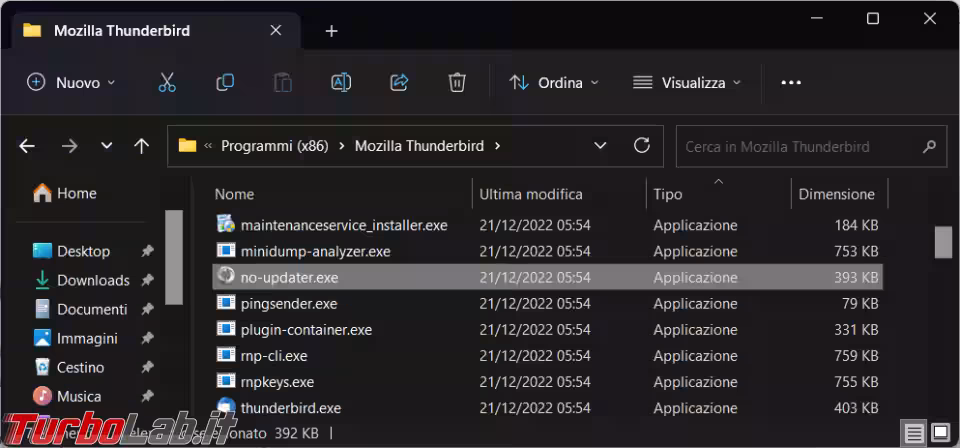Click the Share icon in toolbar
Image resolution: width=960 pixels, height=448 pixels.
[x=399, y=82]
